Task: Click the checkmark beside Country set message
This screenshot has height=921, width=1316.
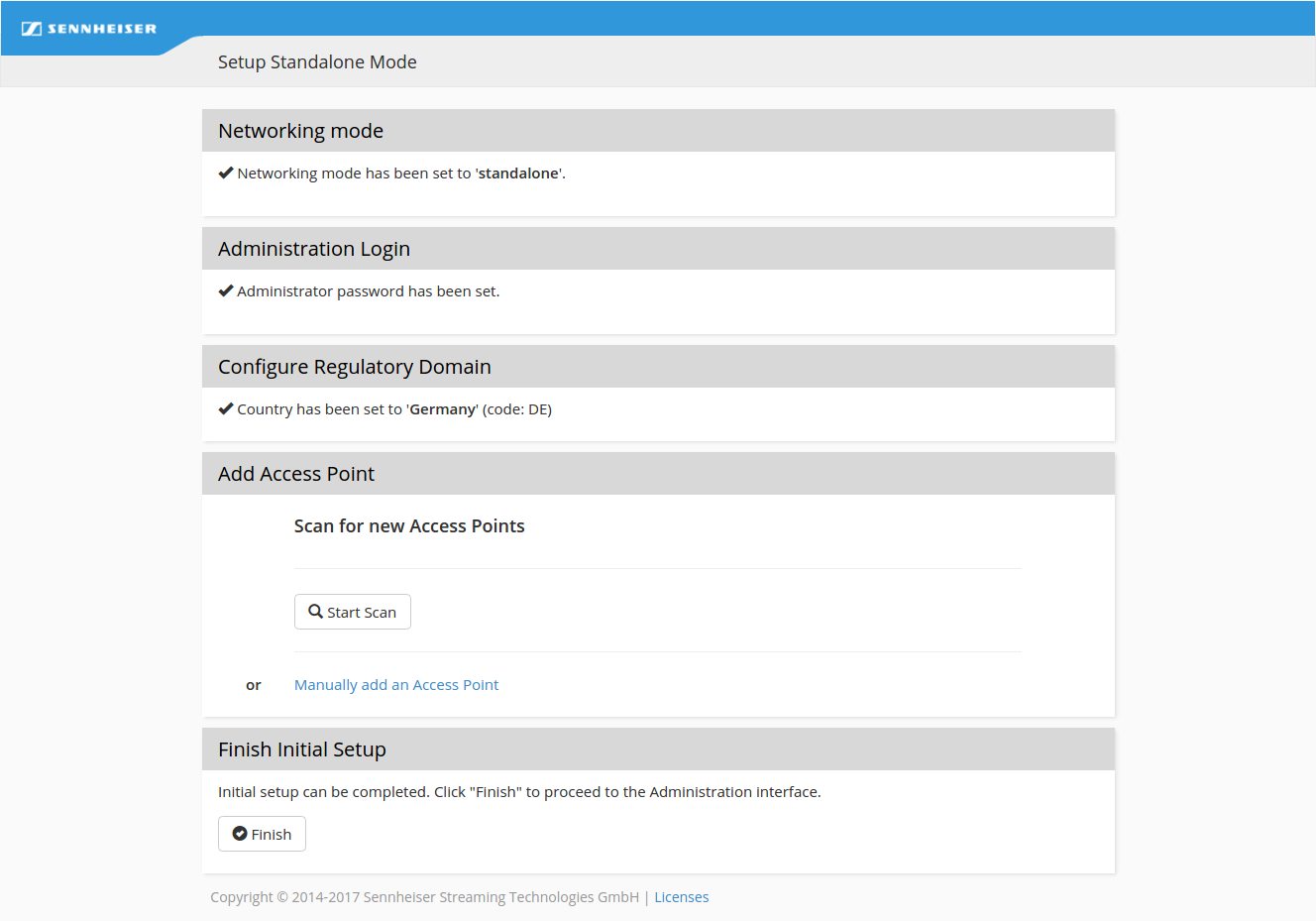Action: [x=226, y=408]
